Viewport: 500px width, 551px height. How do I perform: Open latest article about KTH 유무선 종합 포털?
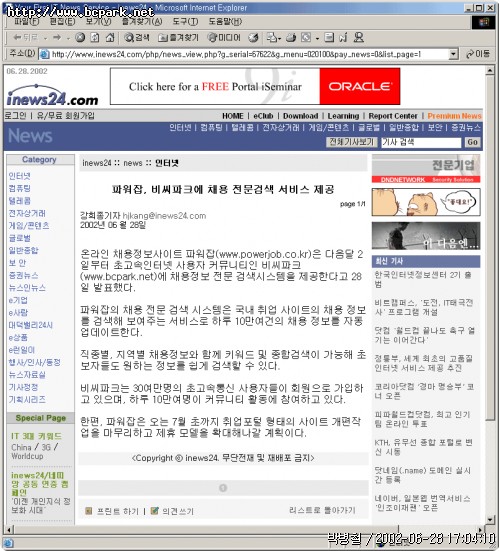pos(423,447)
